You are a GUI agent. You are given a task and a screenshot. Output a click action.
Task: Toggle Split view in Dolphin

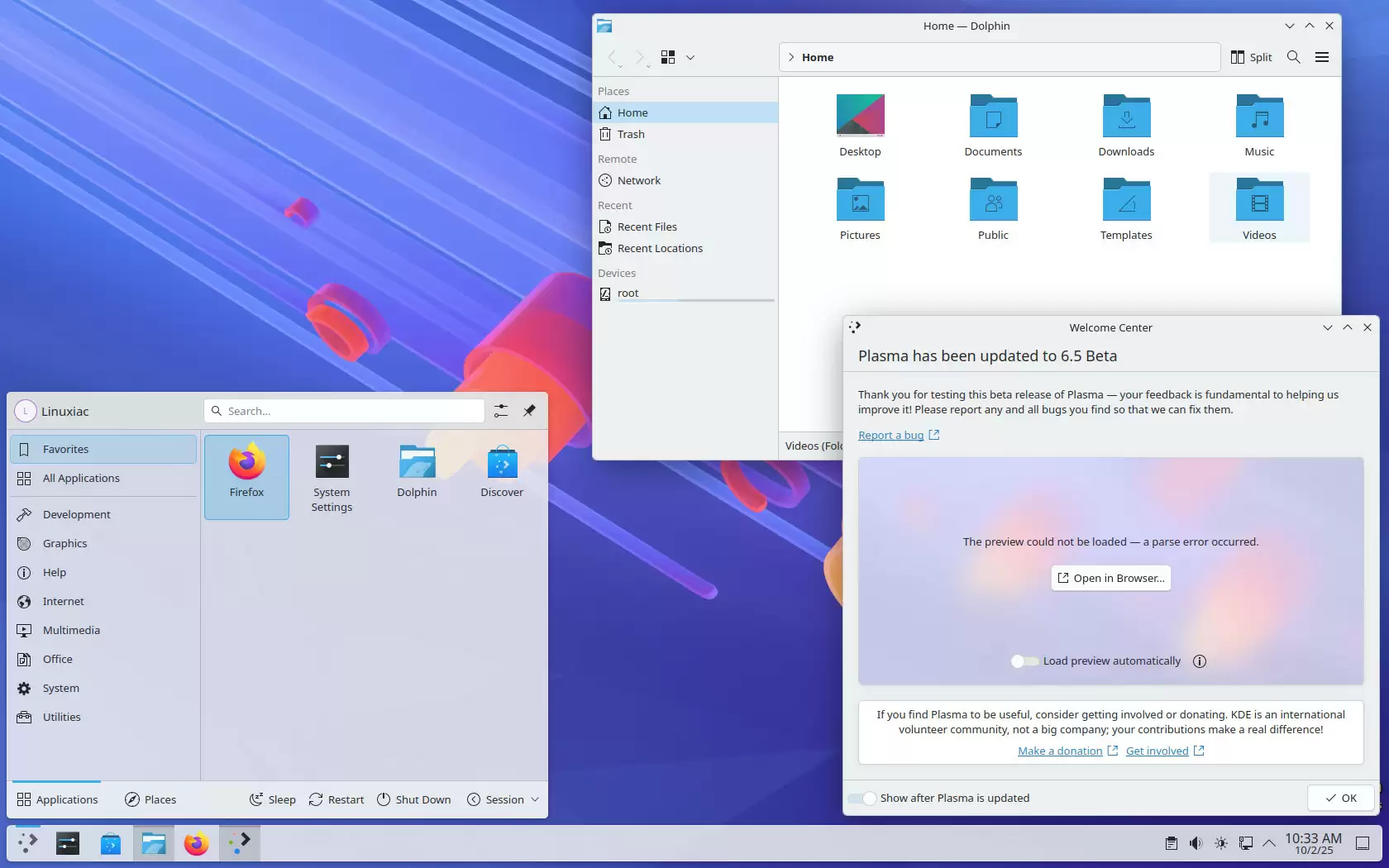(1251, 57)
